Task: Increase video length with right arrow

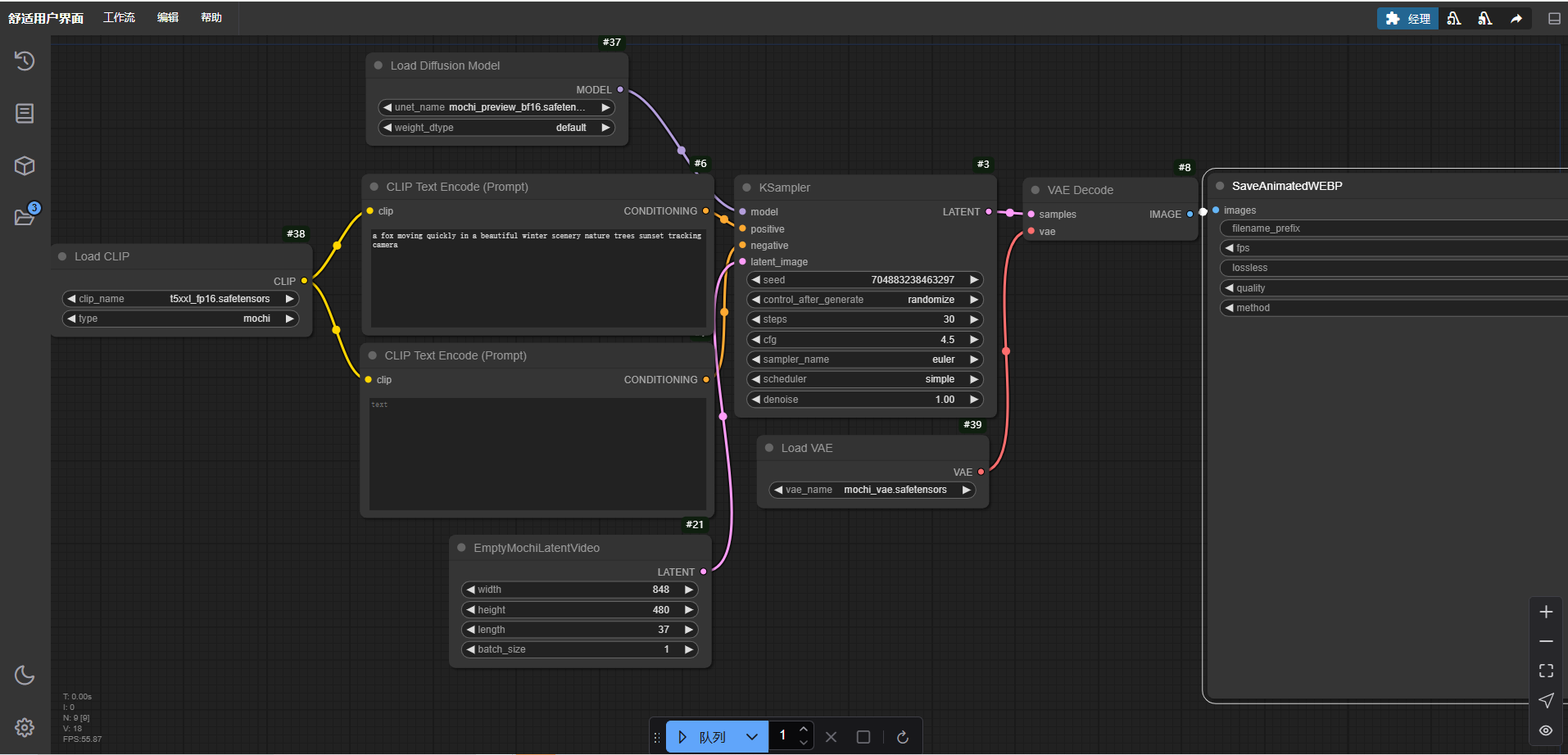Action: (689, 630)
